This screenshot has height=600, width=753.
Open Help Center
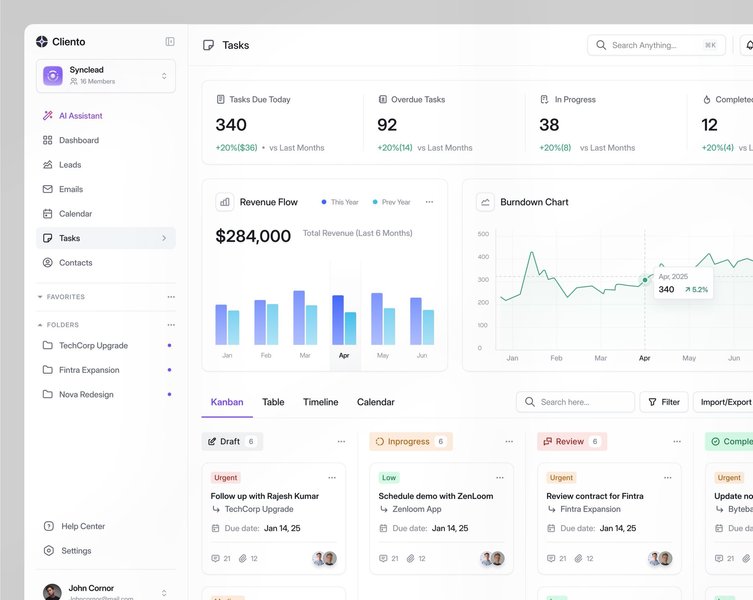point(74,526)
